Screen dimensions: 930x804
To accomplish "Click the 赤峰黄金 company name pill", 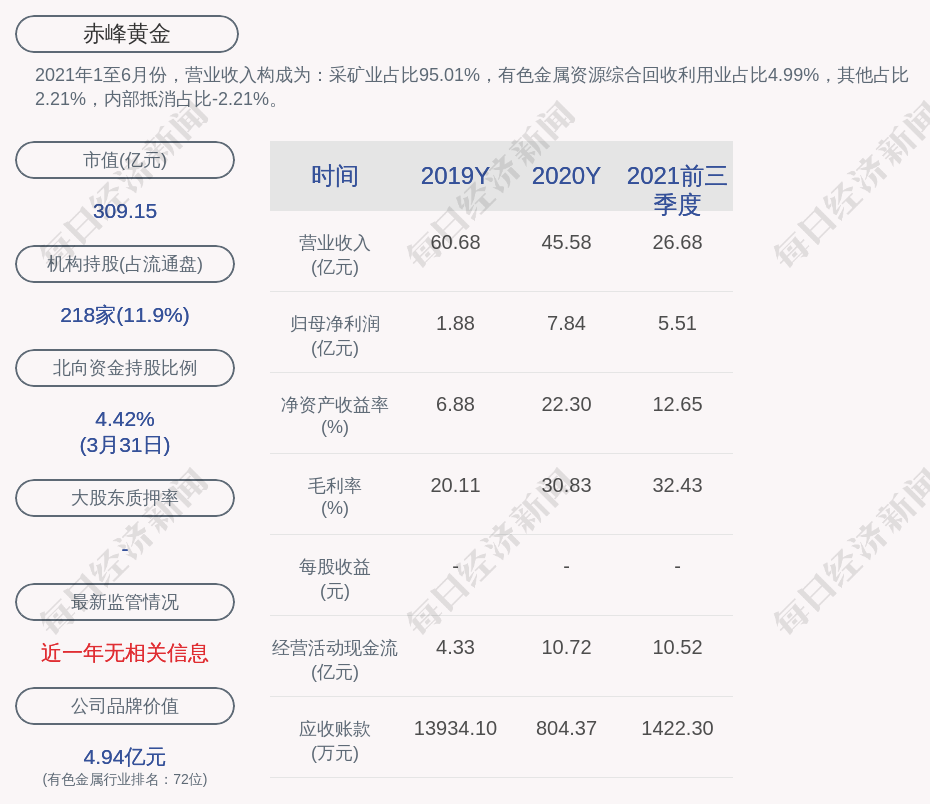I will coord(126,34).
